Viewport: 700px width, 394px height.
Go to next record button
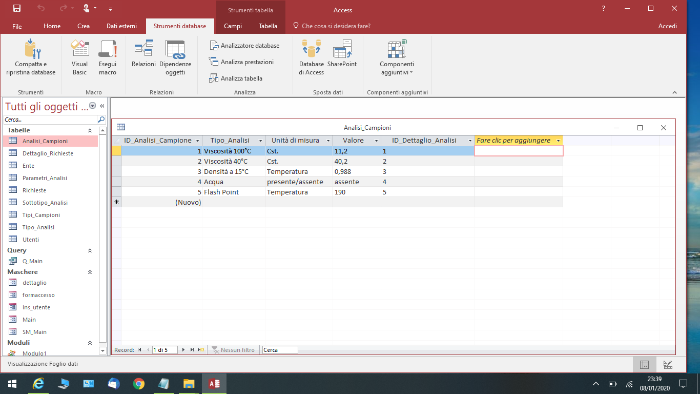click(x=183, y=350)
